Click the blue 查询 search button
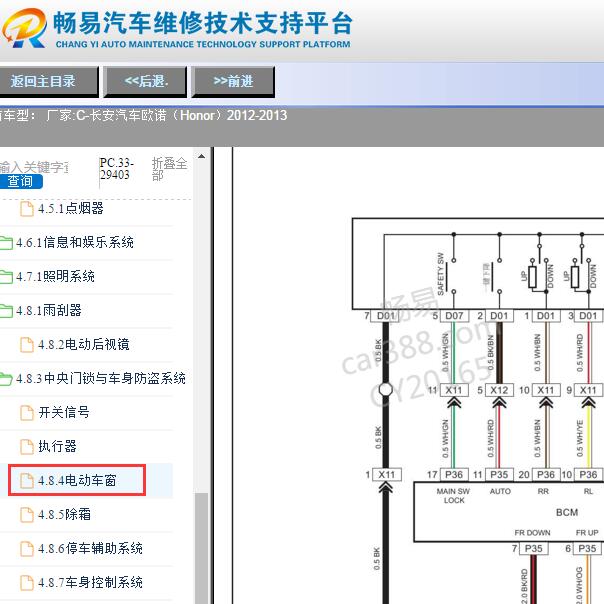Image resolution: width=604 pixels, height=604 pixels. click(x=21, y=181)
